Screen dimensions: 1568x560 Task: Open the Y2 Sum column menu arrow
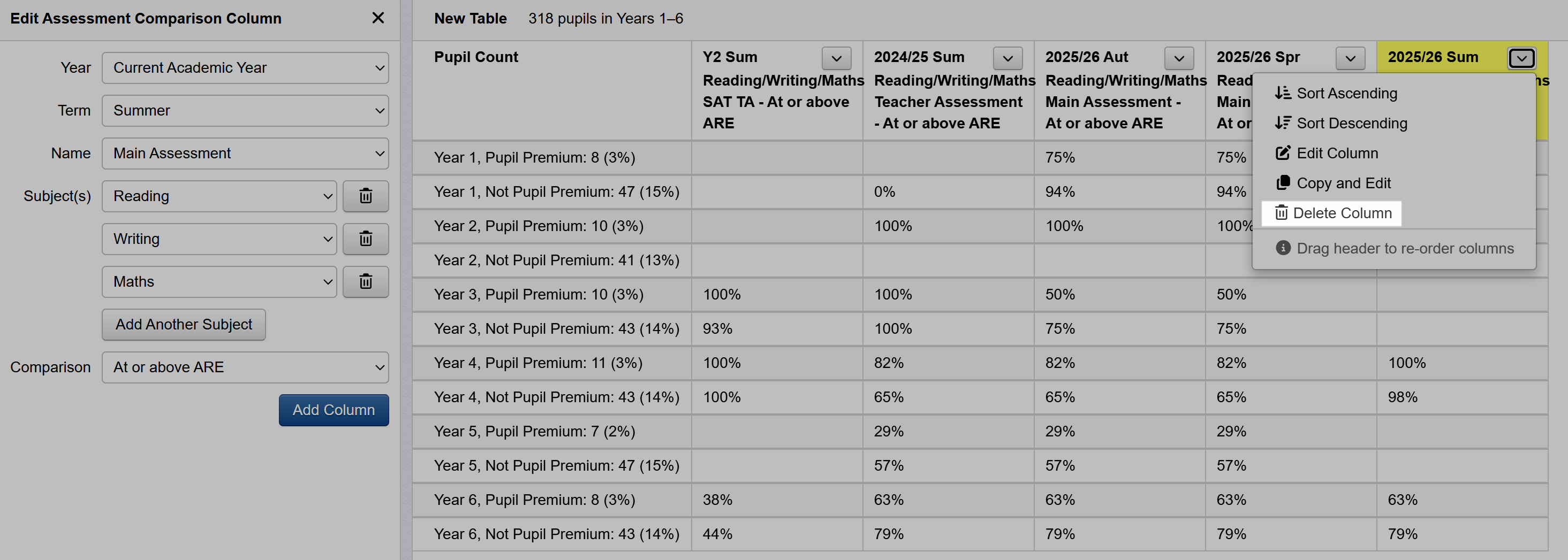tap(836, 58)
